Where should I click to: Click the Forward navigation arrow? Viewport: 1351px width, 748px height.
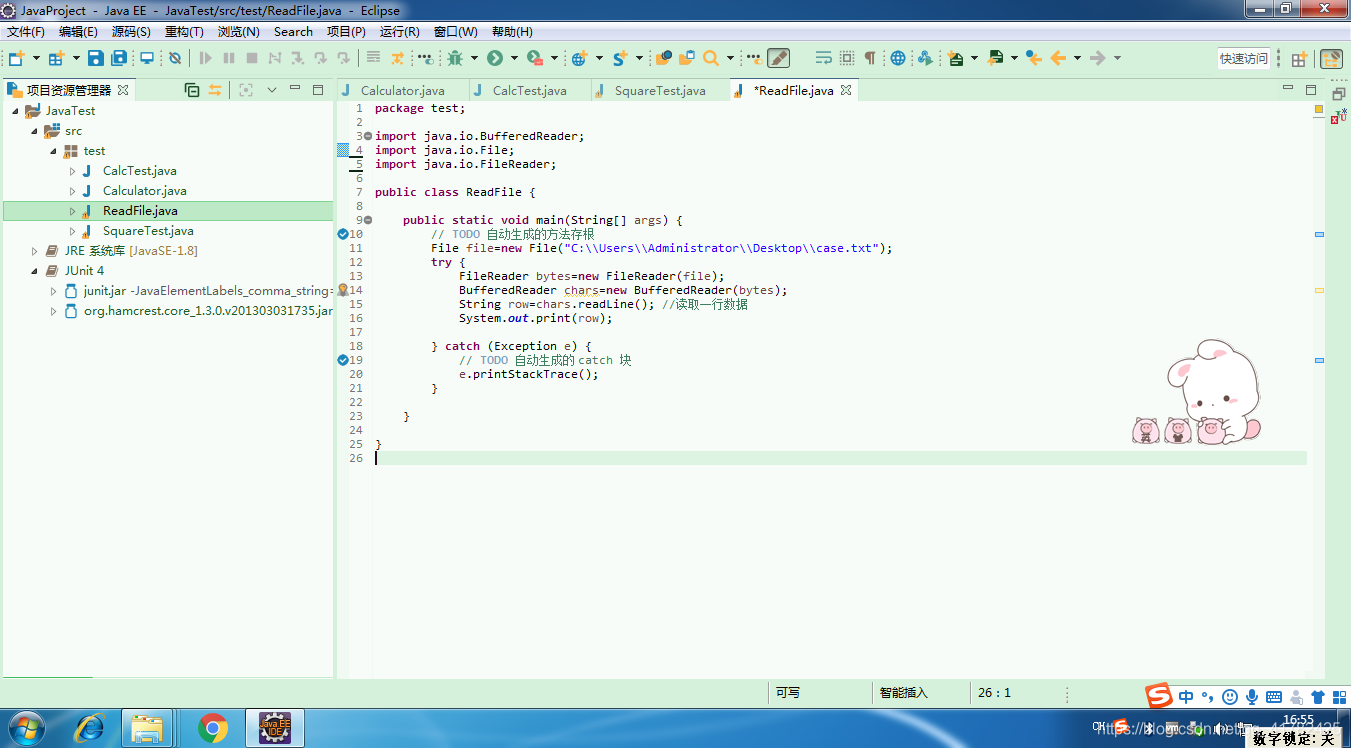[x=1097, y=58]
